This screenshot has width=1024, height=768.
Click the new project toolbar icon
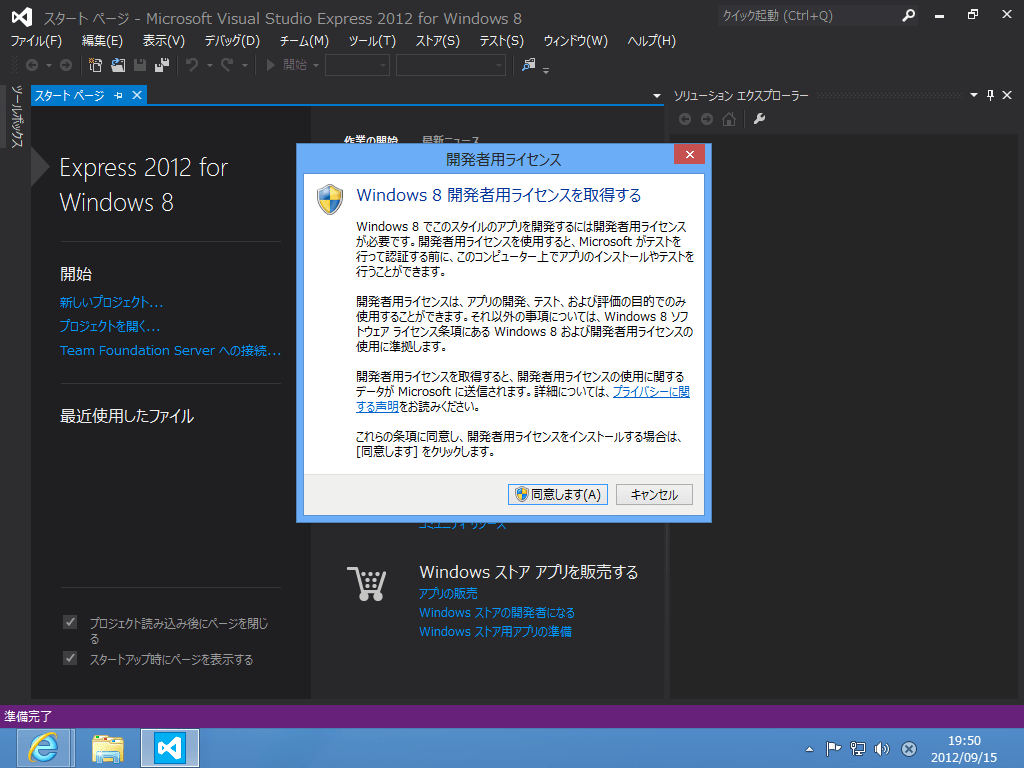pos(95,65)
